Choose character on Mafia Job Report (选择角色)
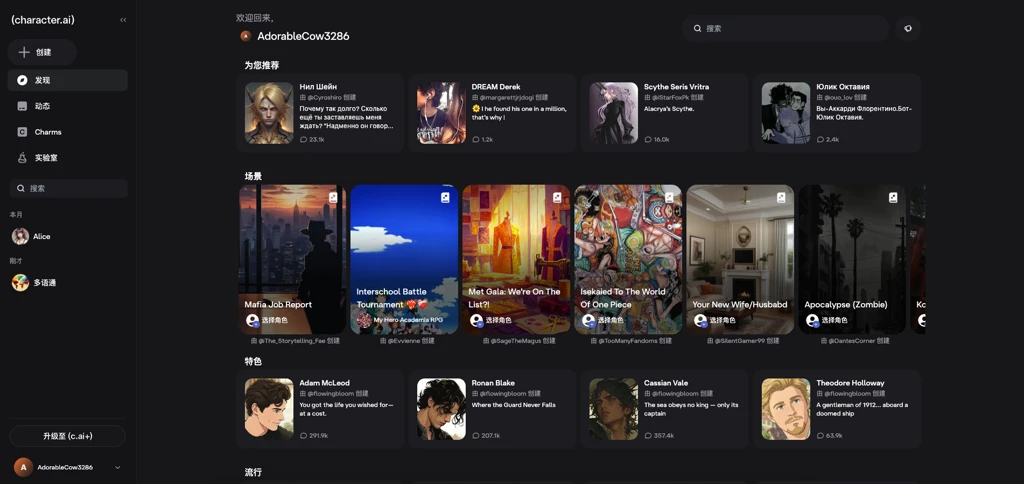1024x484 pixels. point(274,320)
